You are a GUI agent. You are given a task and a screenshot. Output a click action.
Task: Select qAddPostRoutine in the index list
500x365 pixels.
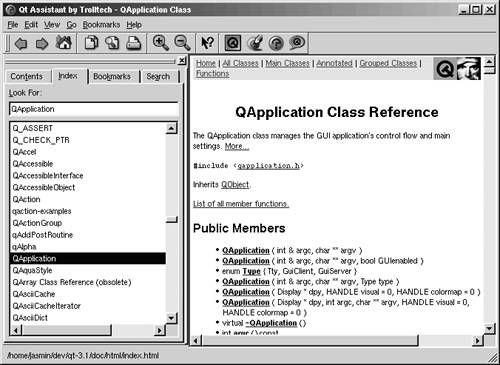88,235
